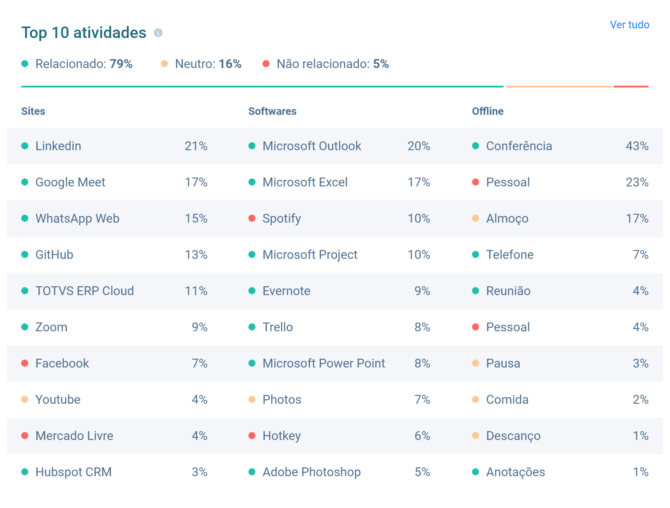Click the green portion of the progress bar
This screenshot has width=670, height=508.
click(x=260, y=87)
